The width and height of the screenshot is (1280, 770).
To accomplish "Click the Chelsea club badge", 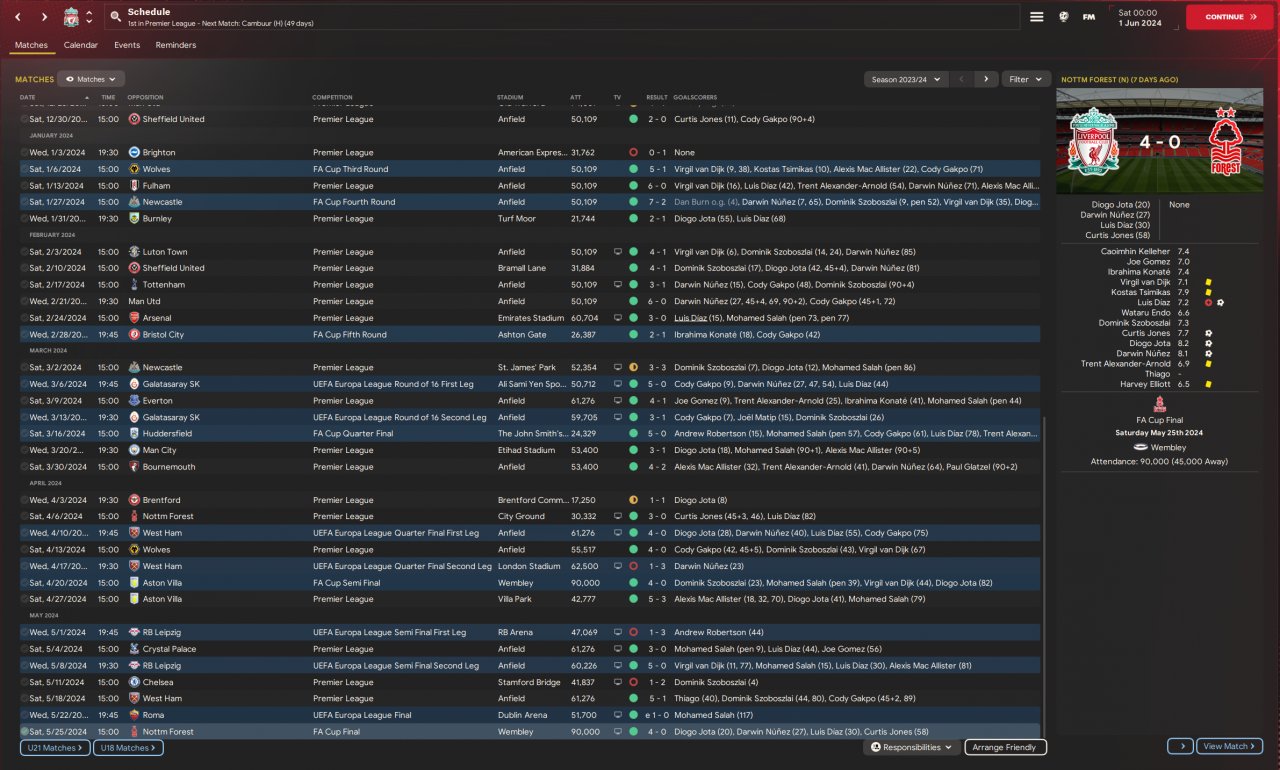I will (x=134, y=682).
